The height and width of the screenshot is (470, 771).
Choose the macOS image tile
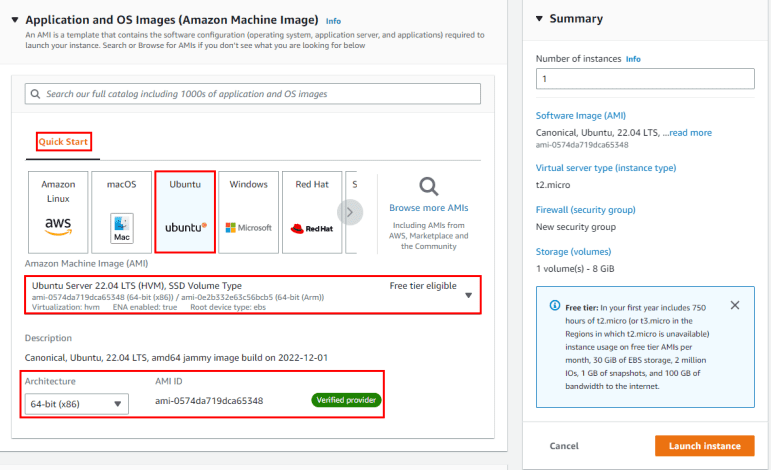(x=122, y=212)
